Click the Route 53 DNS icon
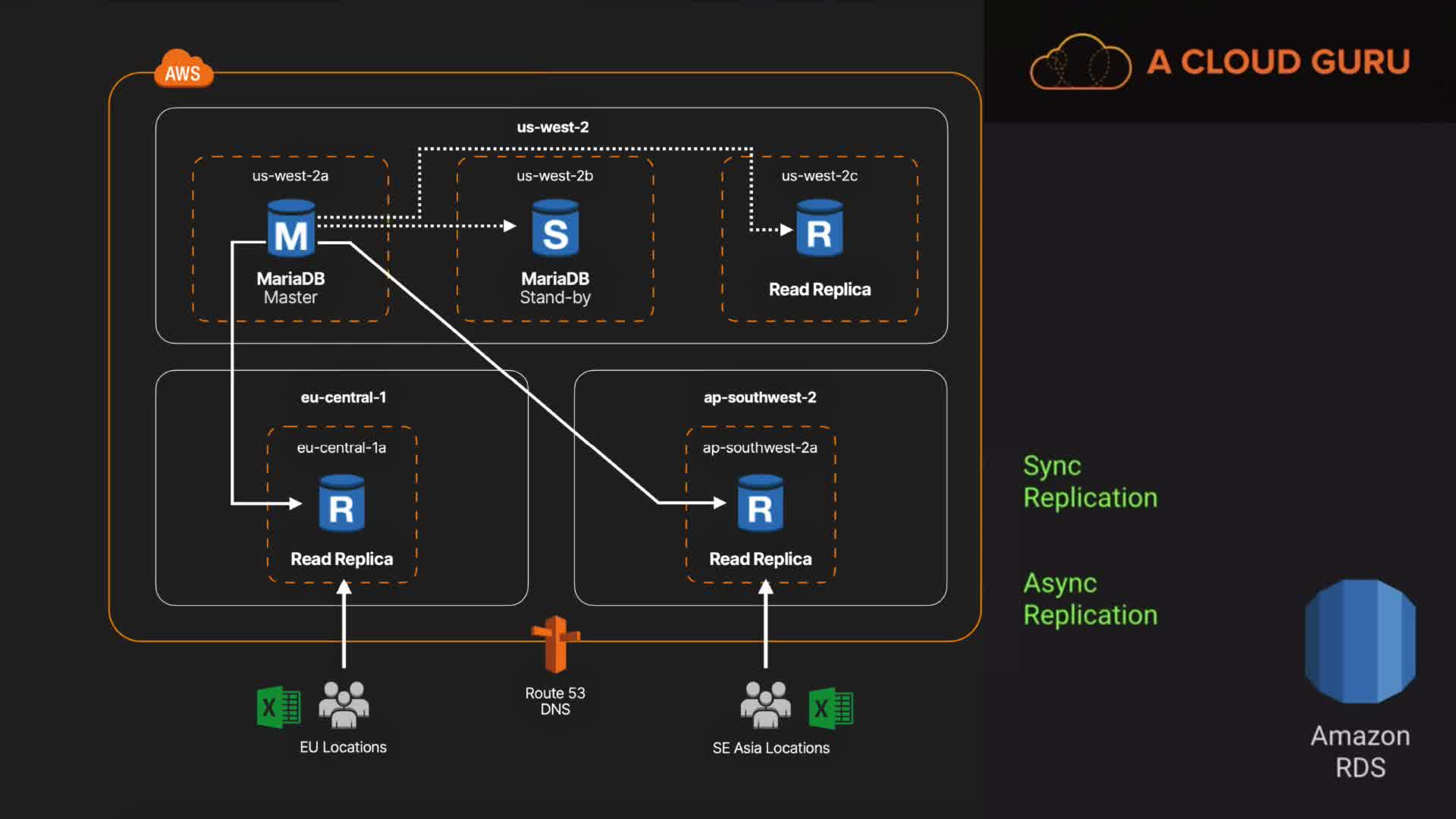The image size is (1456, 819). pos(556,645)
